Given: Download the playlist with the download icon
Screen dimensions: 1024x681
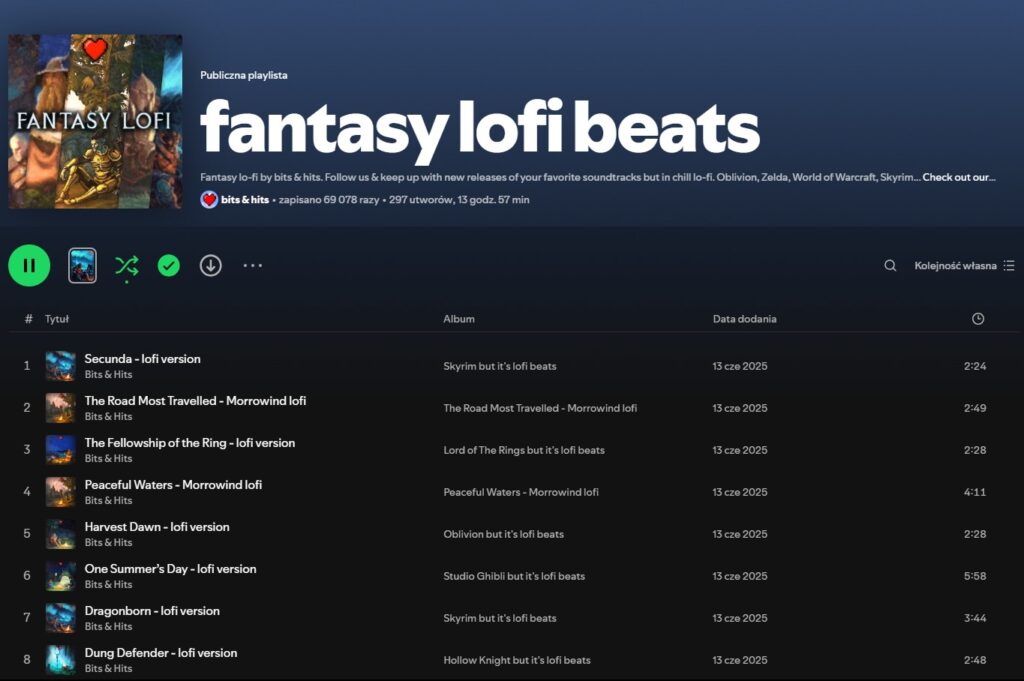Looking at the screenshot, I should click(210, 265).
